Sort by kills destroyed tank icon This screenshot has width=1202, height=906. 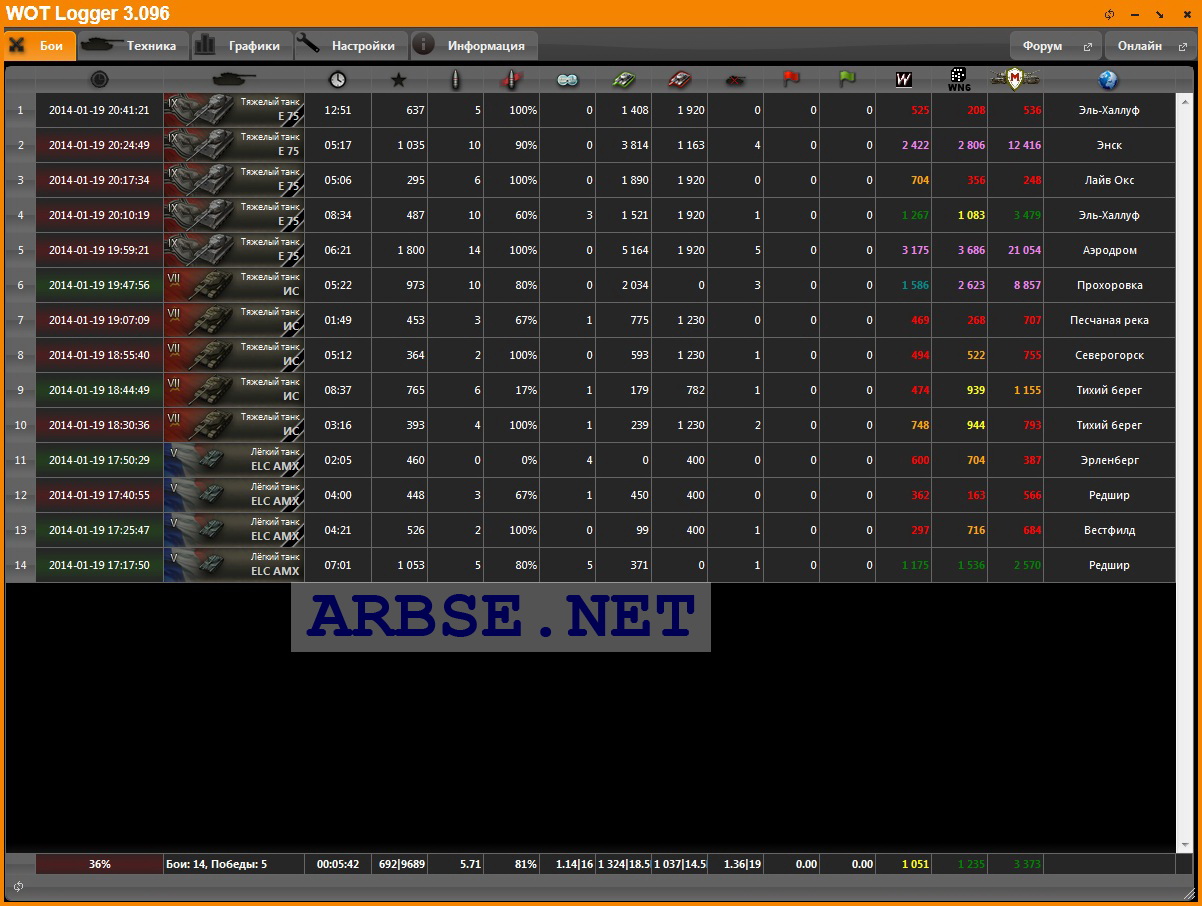coord(735,80)
